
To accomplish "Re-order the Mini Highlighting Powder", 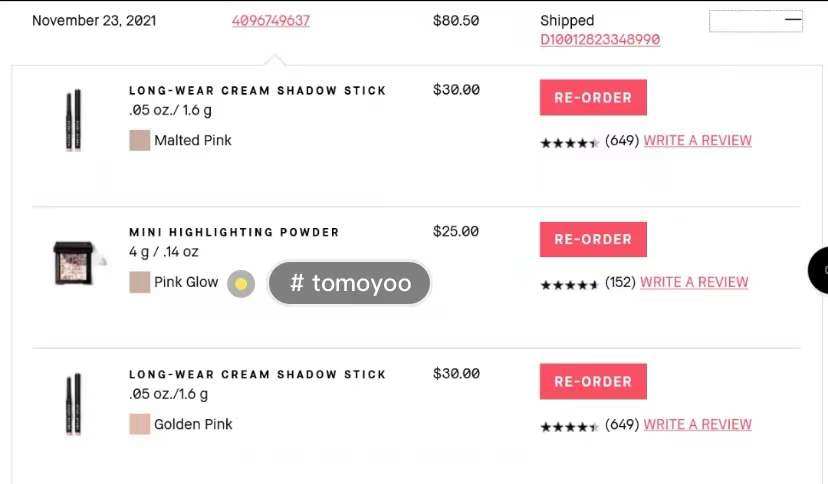I will coord(593,240).
